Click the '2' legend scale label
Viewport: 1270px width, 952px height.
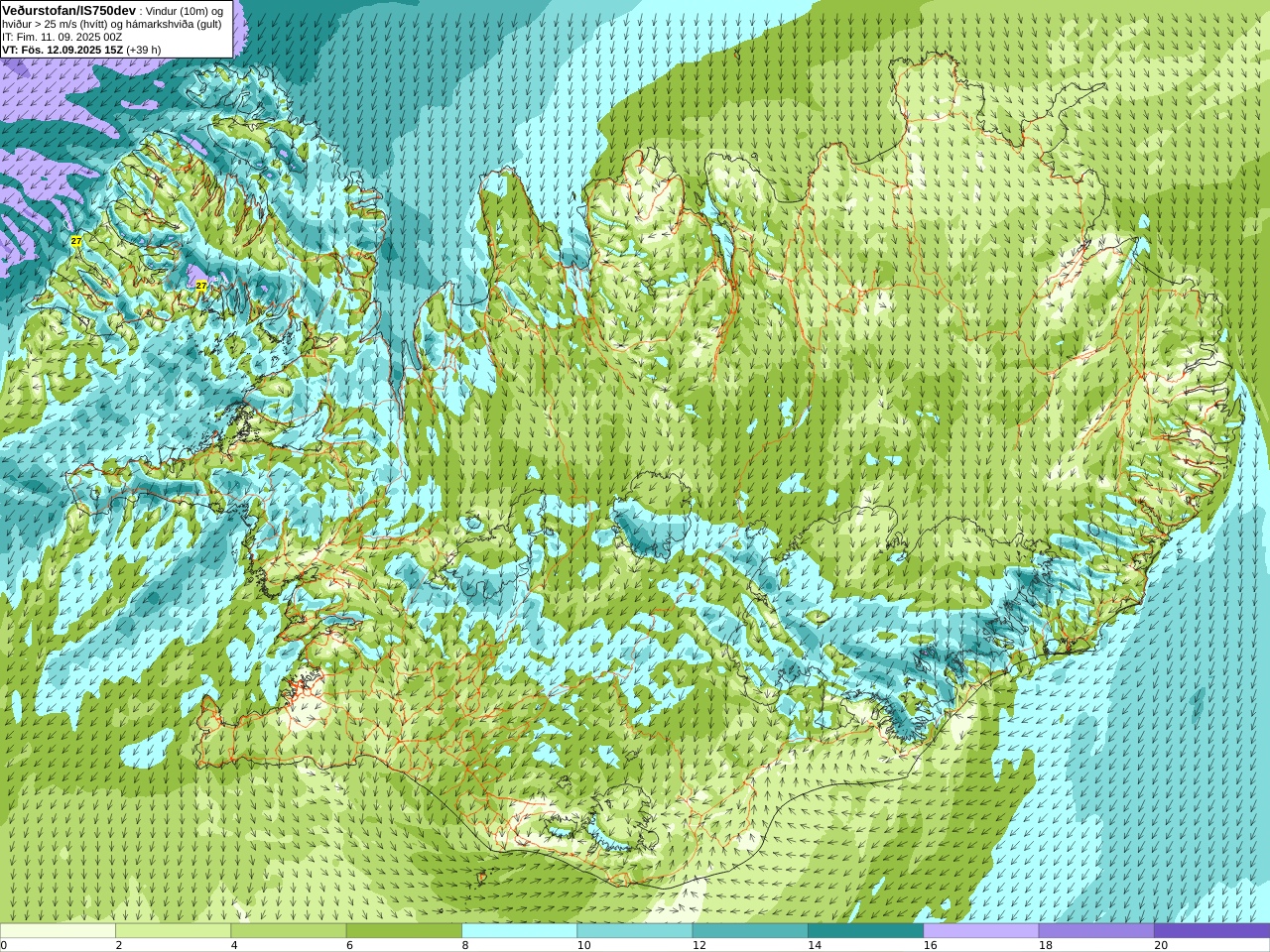119,946
